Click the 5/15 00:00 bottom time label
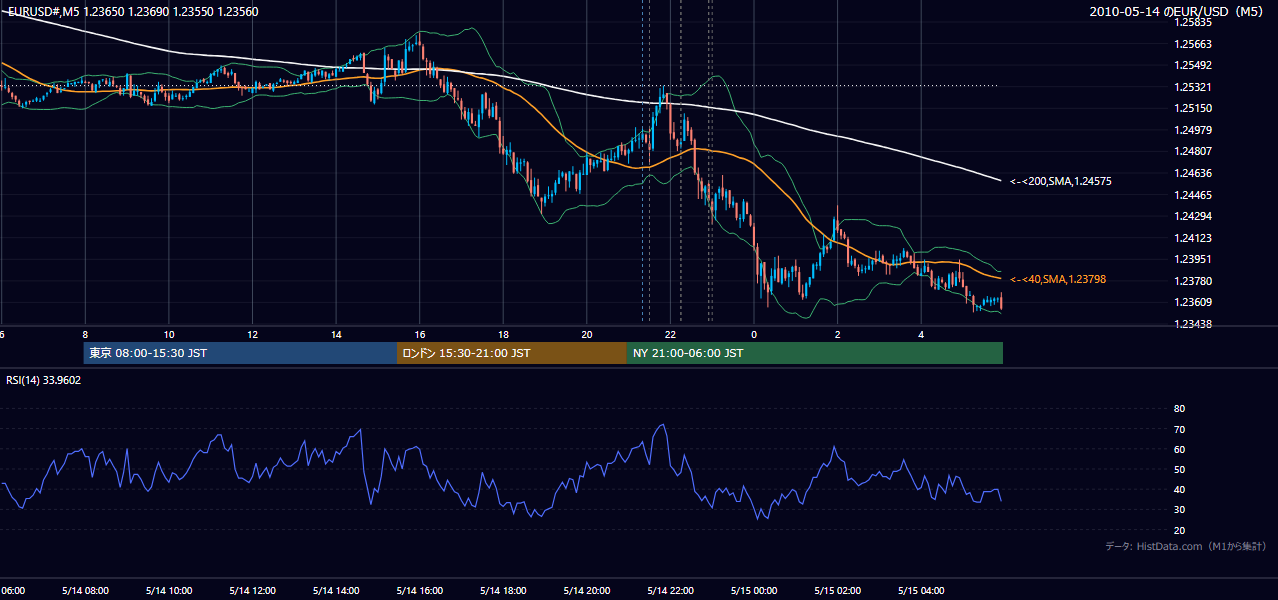Image resolution: width=1278 pixels, height=600 pixels. [x=754, y=591]
